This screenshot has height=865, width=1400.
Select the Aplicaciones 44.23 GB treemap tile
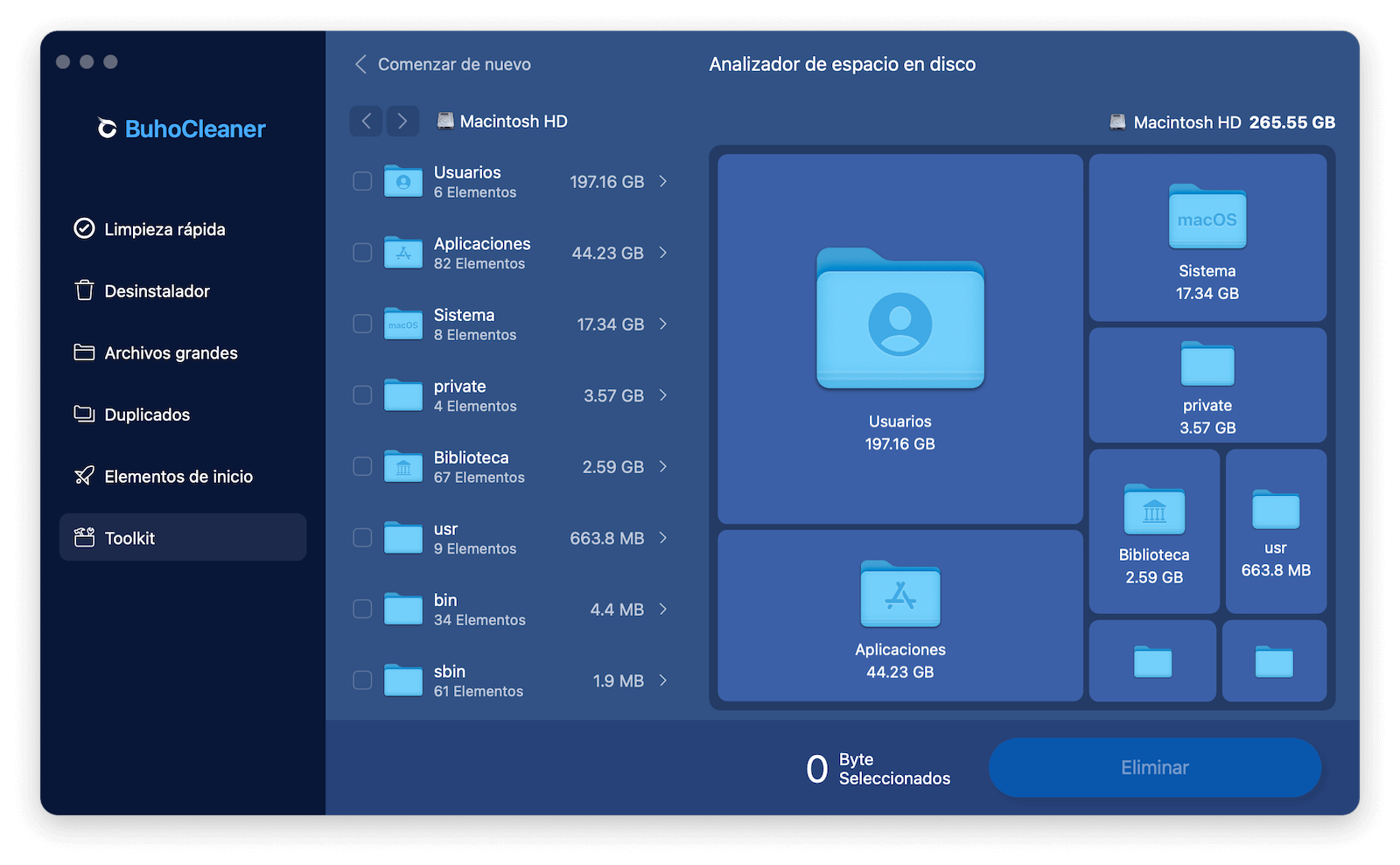point(900,616)
